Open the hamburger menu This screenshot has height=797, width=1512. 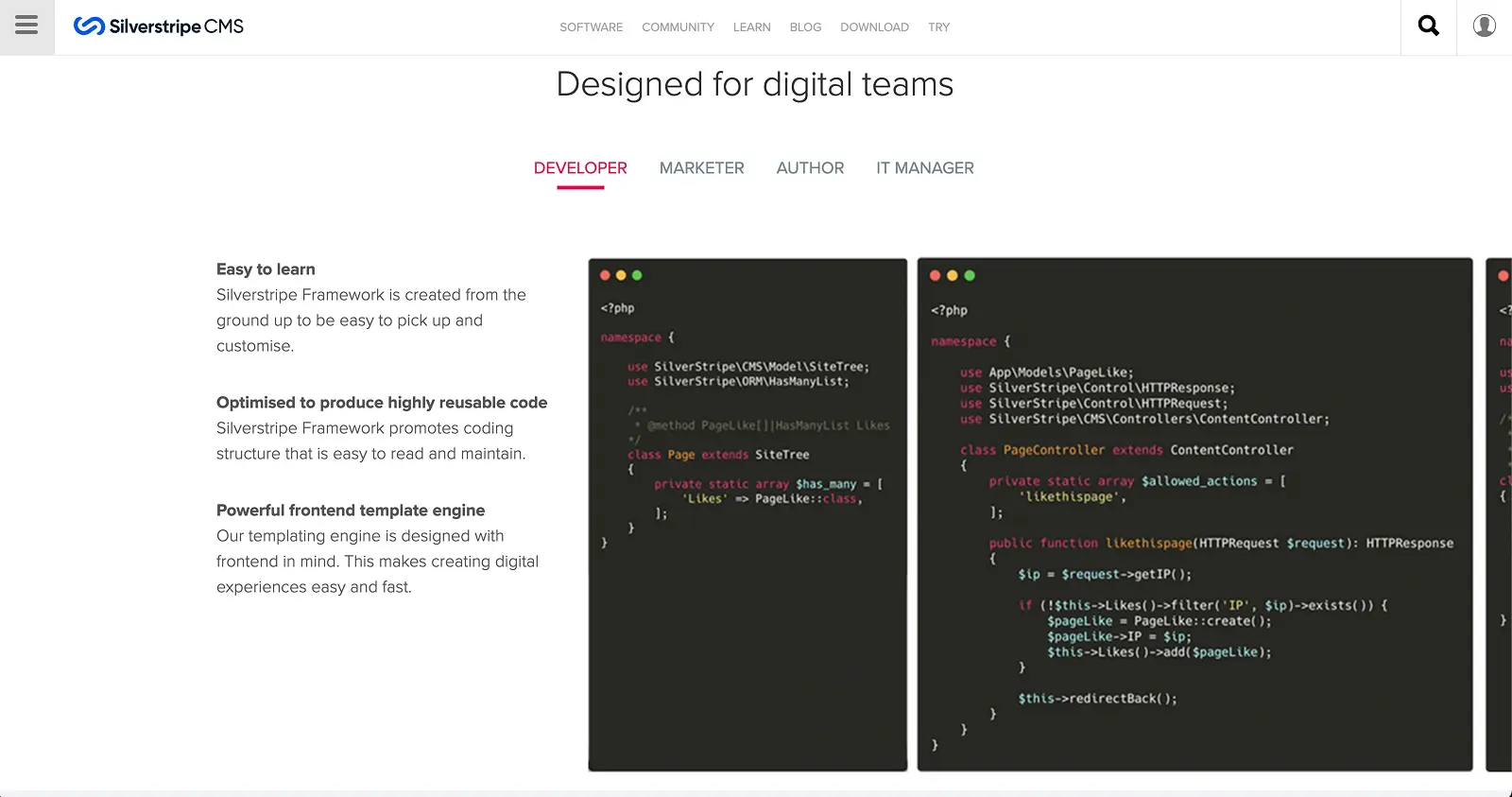(26, 26)
